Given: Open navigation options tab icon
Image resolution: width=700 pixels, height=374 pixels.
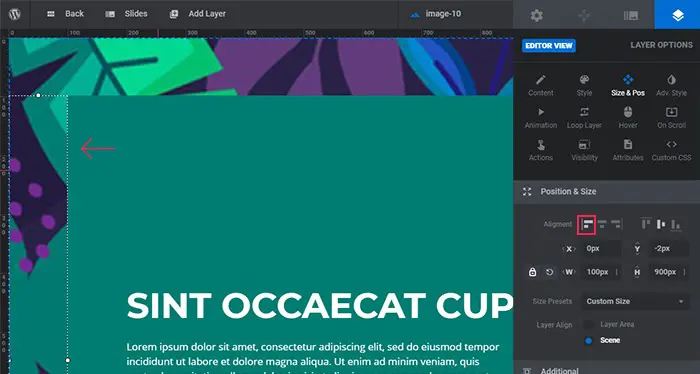Looking at the screenshot, I should (584, 16).
